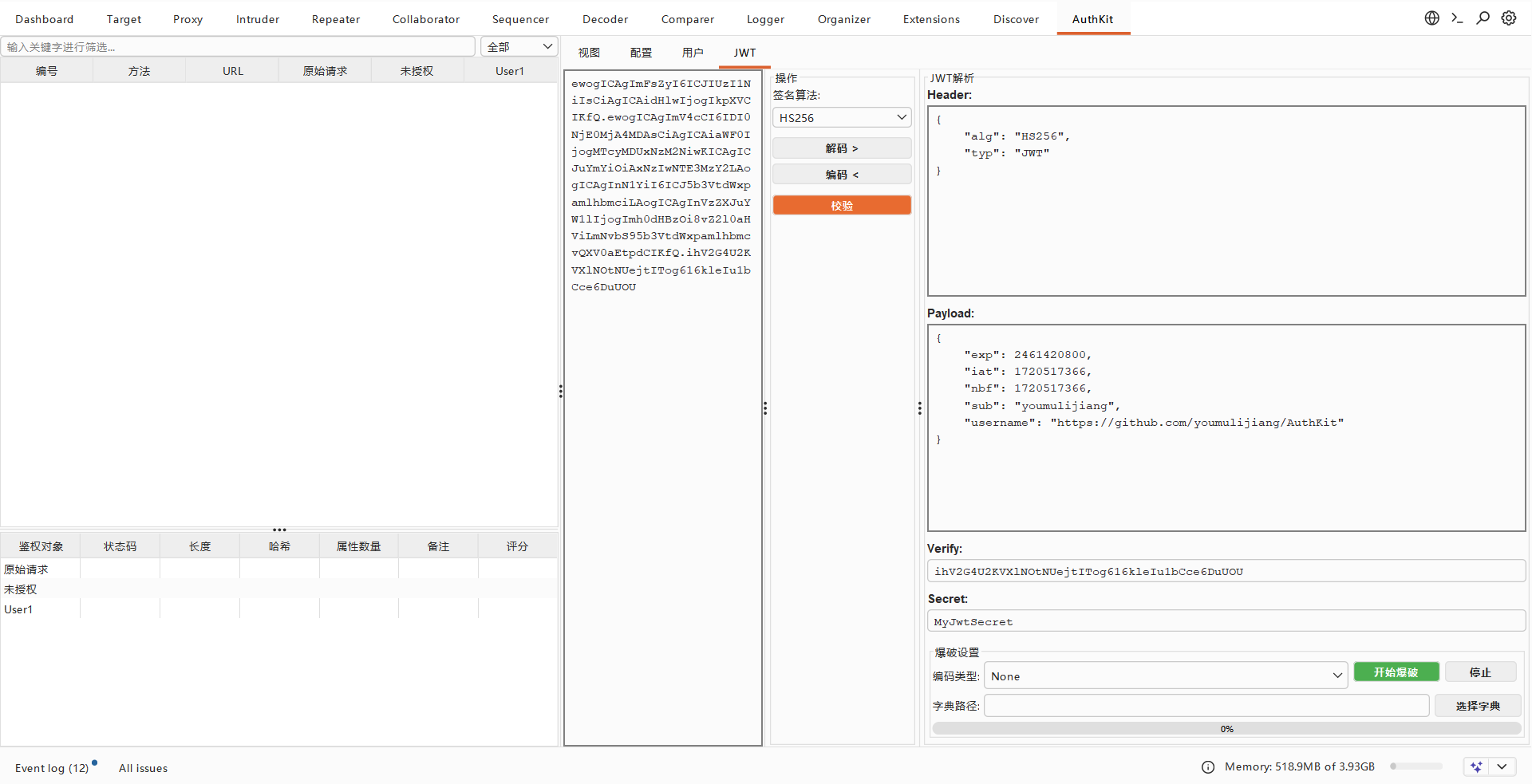Viewport: 1532px width, 784px height.
Task: Switch to the Extensions tab
Action: coord(931,19)
